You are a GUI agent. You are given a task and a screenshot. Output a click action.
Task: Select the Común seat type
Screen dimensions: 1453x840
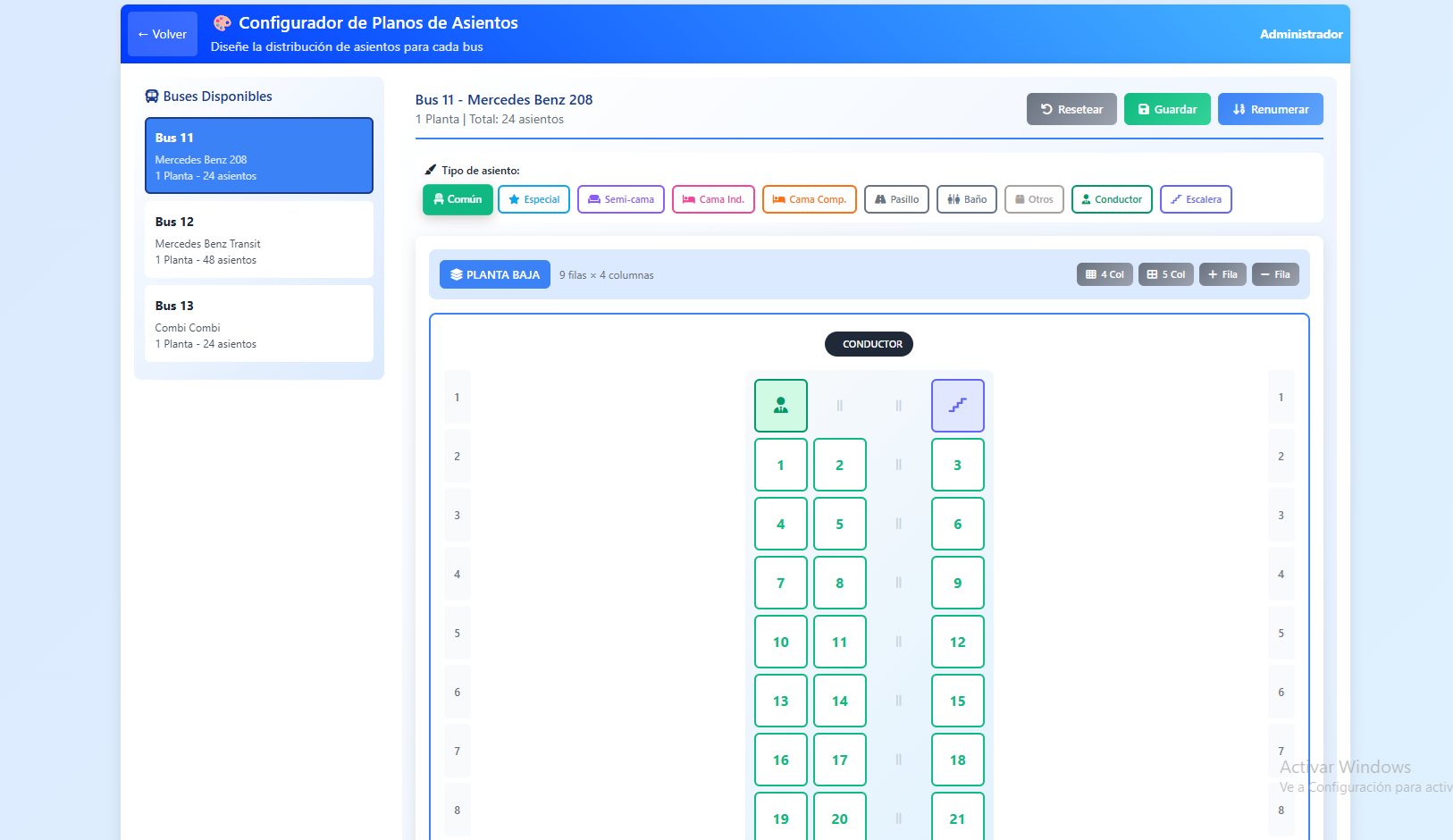point(458,199)
